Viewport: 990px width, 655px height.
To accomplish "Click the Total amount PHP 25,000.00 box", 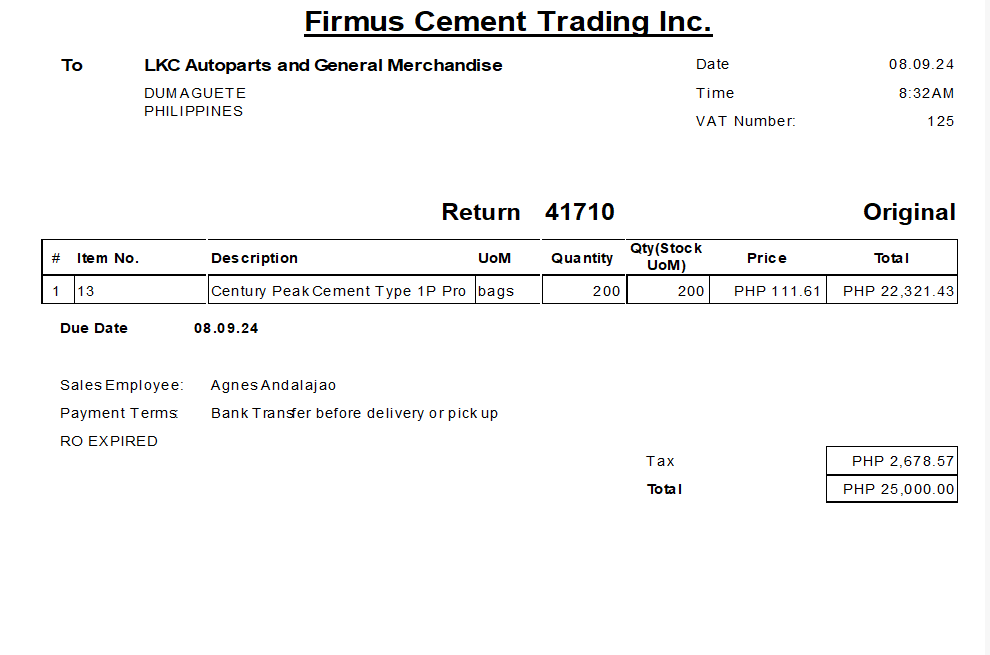I will [892, 489].
